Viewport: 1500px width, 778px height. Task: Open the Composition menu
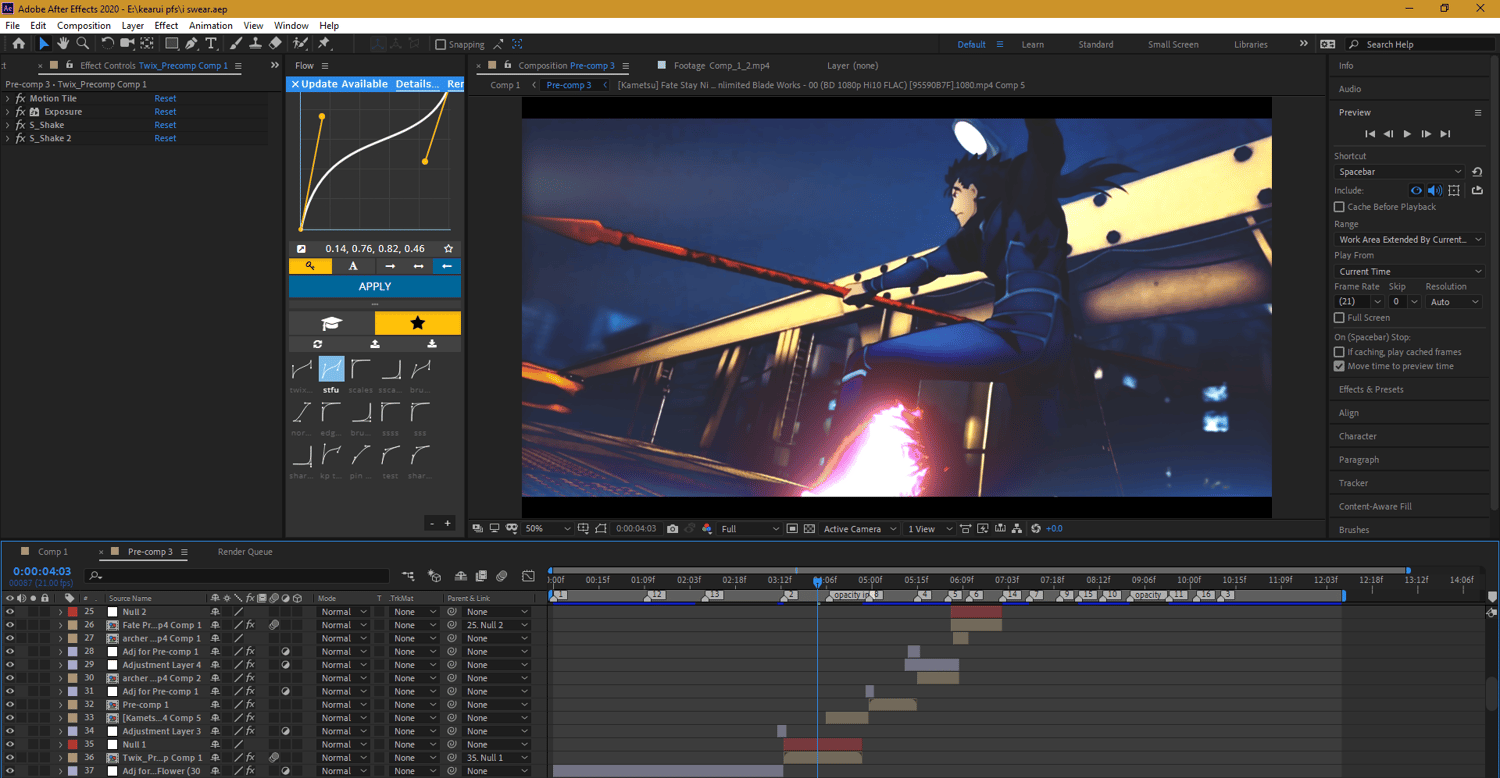click(x=84, y=26)
